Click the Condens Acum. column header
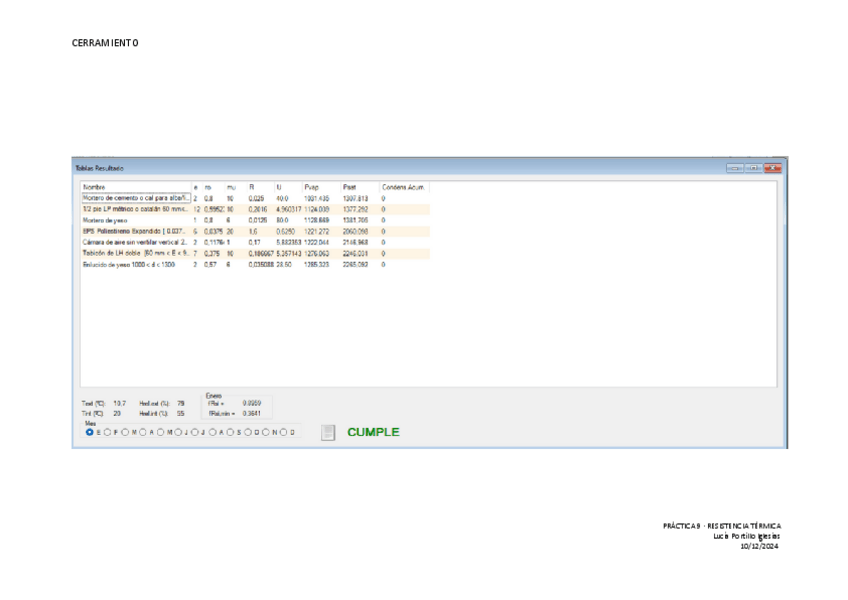The image size is (848, 600). tap(403, 187)
